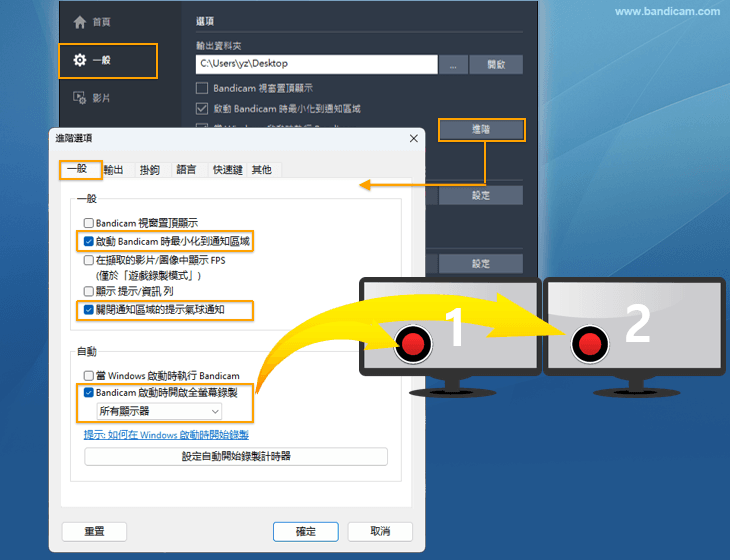
Task: Open the Home (首頁) sidebar item
Action: tap(92, 22)
